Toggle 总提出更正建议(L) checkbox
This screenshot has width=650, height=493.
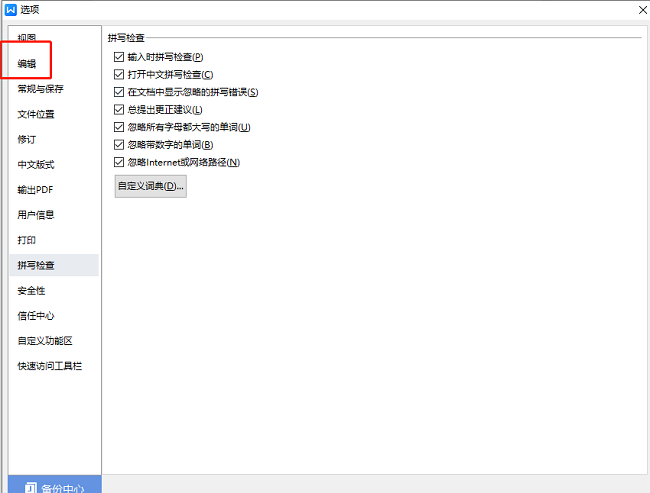(x=119, y=109)
